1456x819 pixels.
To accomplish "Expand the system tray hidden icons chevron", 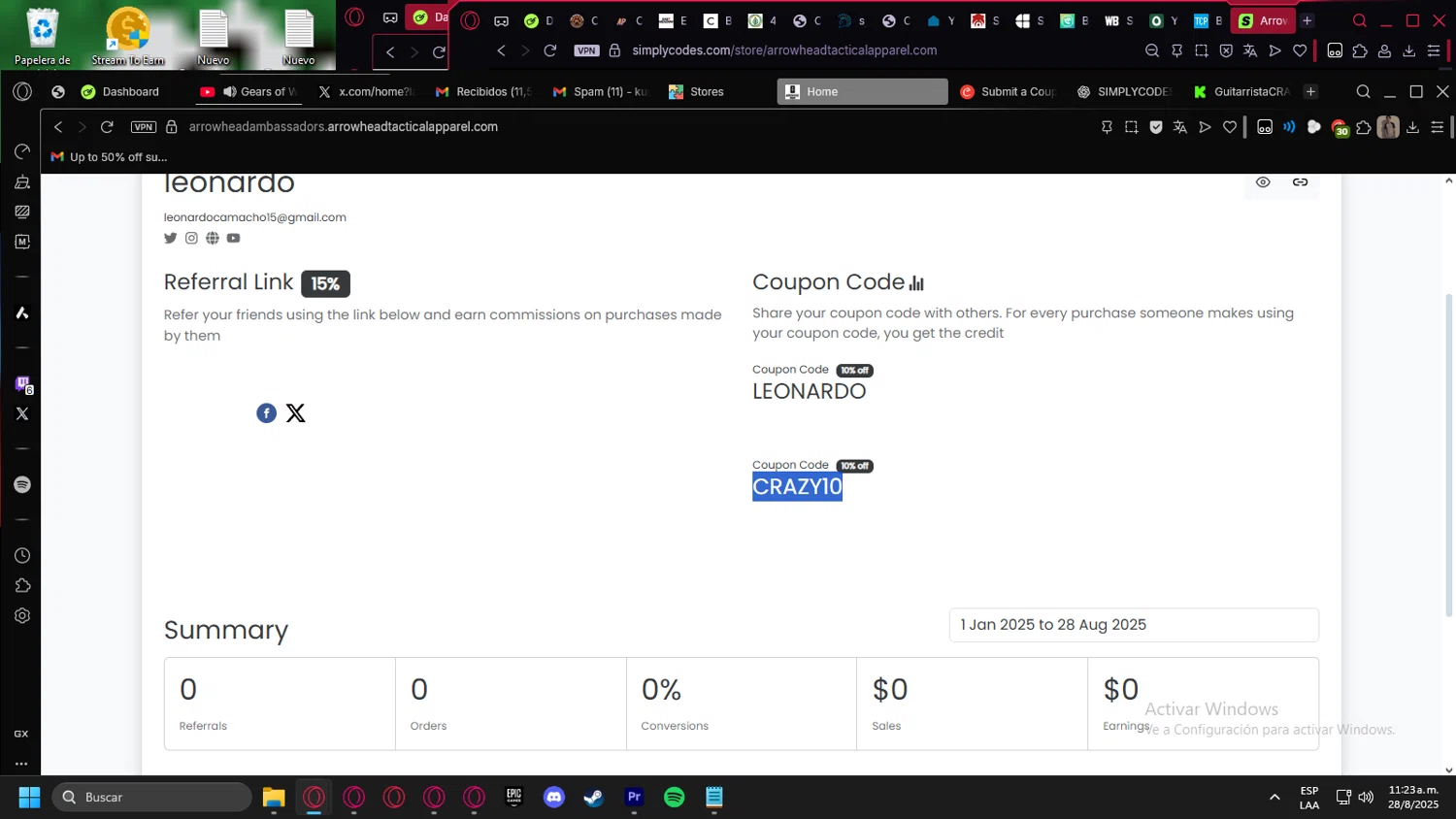I will (1274, 798).
